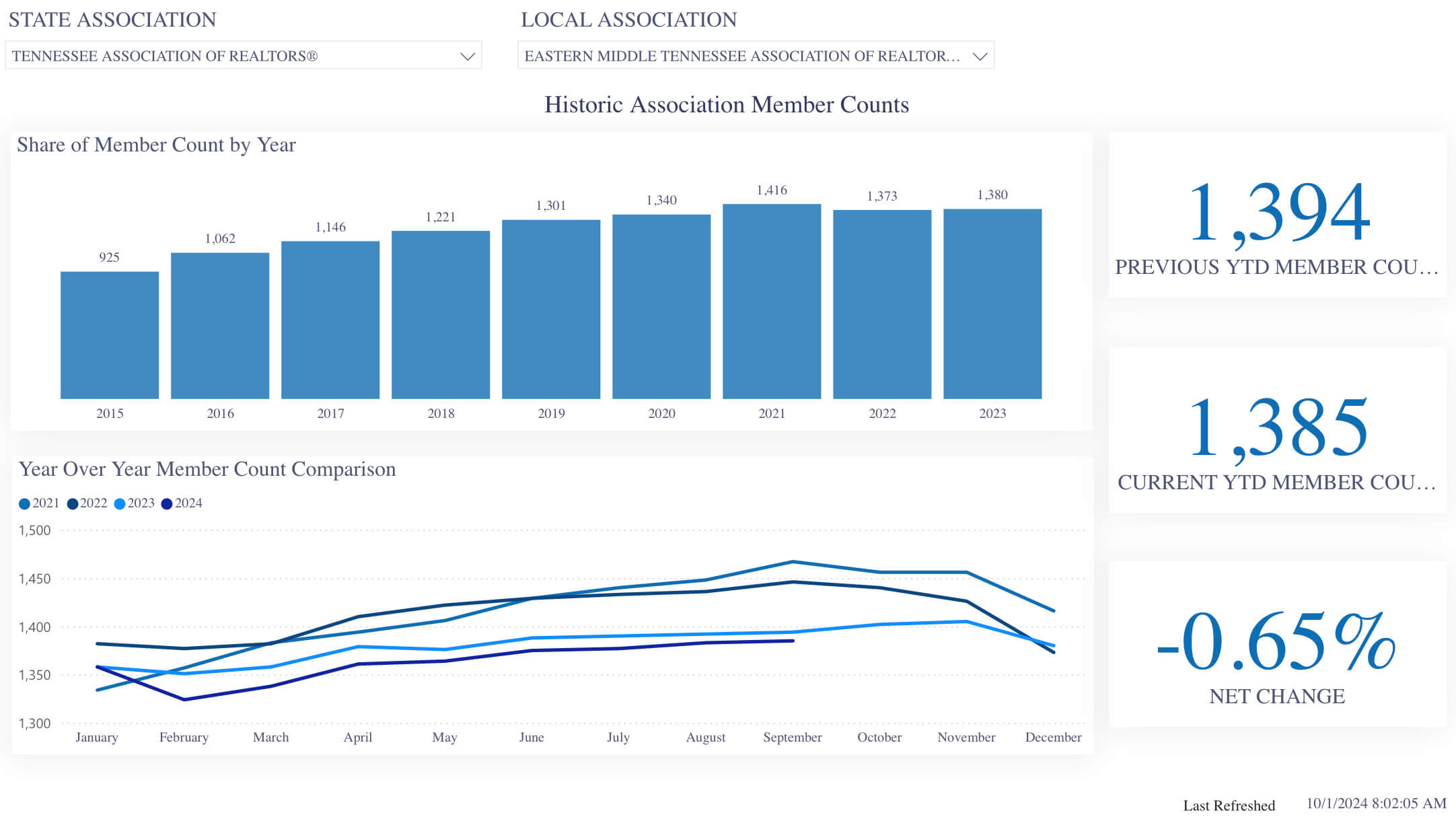Select the 2016 bar showing 1,062
This screenshot has height=817, width=1456.
click(220, 326)
